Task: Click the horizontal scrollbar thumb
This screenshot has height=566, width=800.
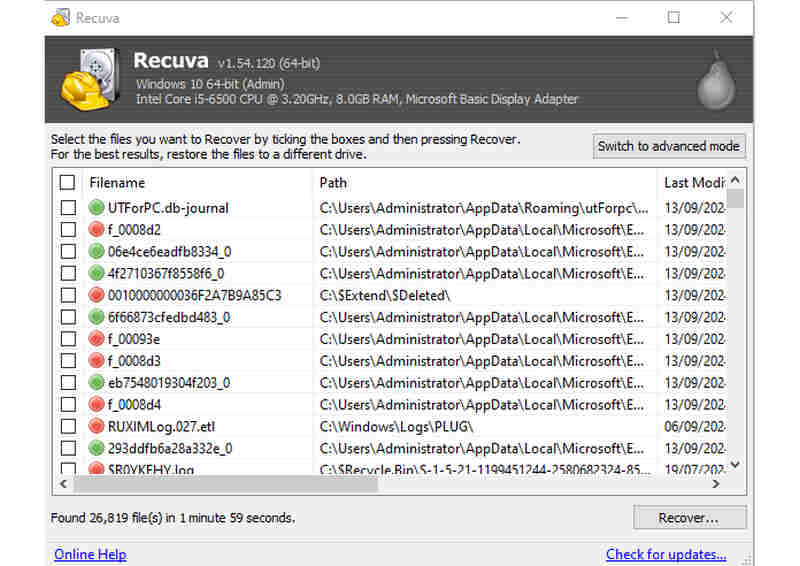Action: (x=226, y=483)
